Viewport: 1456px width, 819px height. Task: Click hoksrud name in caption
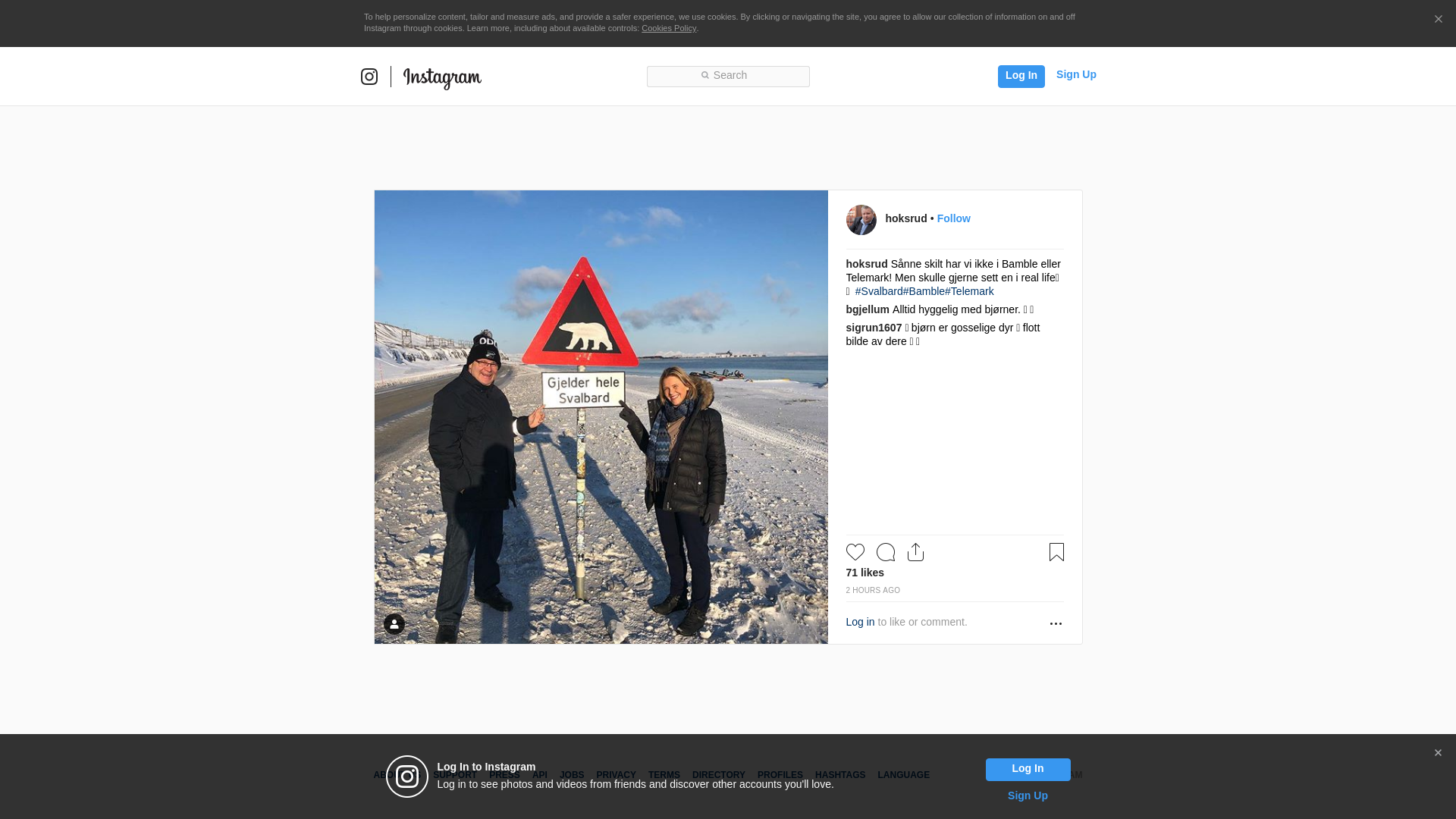click(866, 264)
